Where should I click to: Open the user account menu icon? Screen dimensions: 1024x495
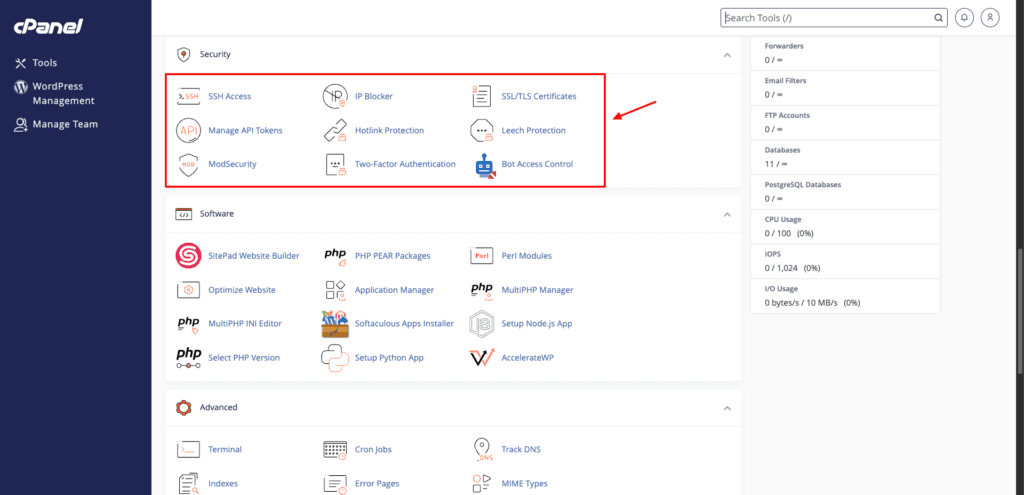point(990,18)
